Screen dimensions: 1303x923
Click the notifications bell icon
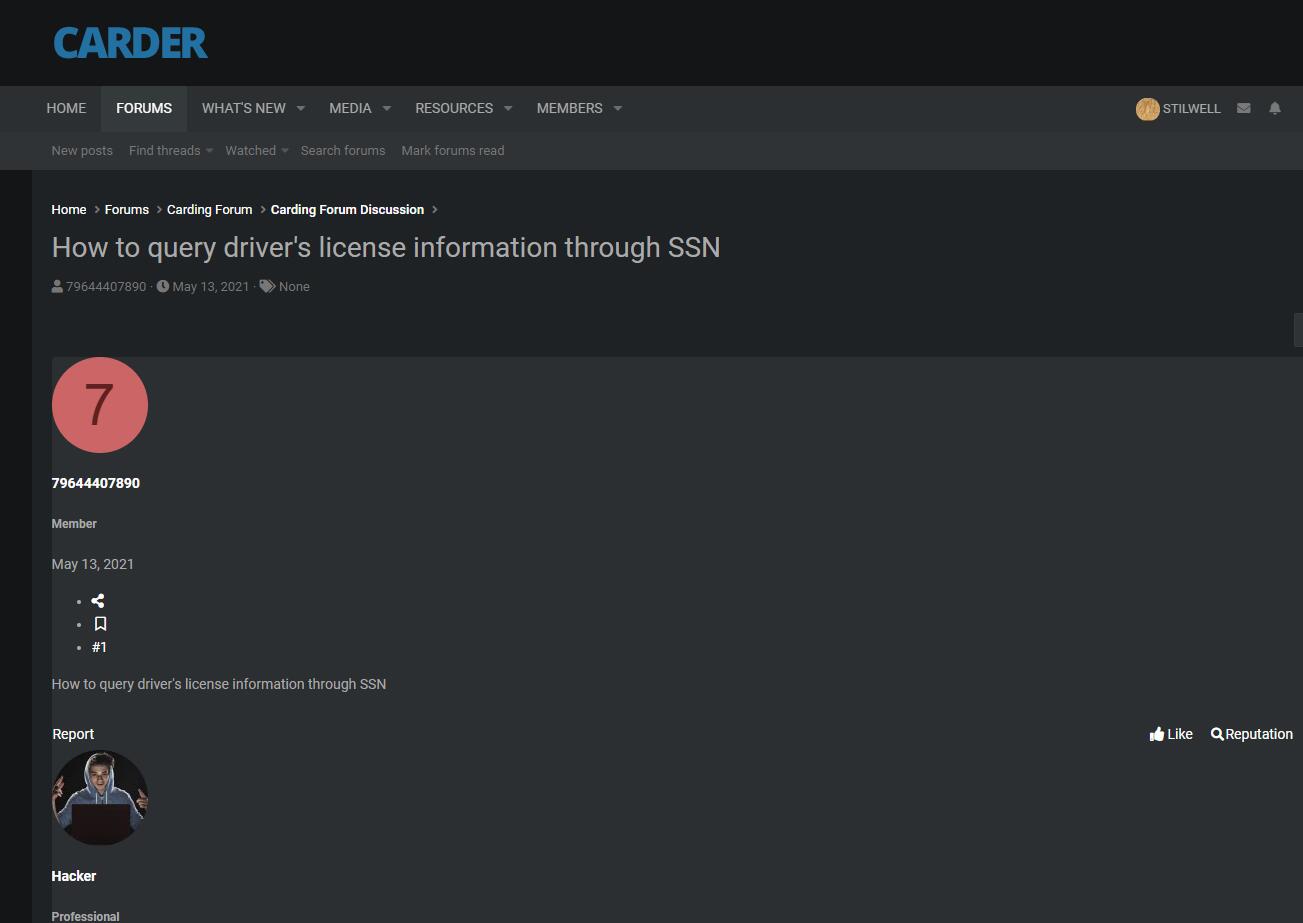click(x=1274, y=108)
